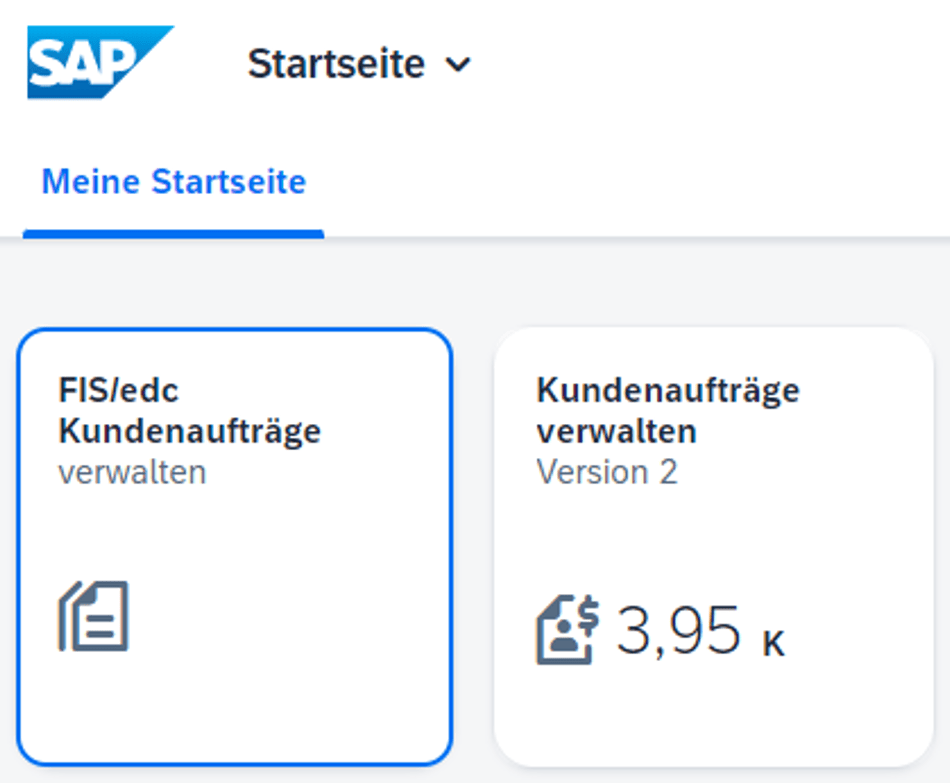Click the digits 3,95 in the tile
Screen dimensions: 950x783
point(679,631)
